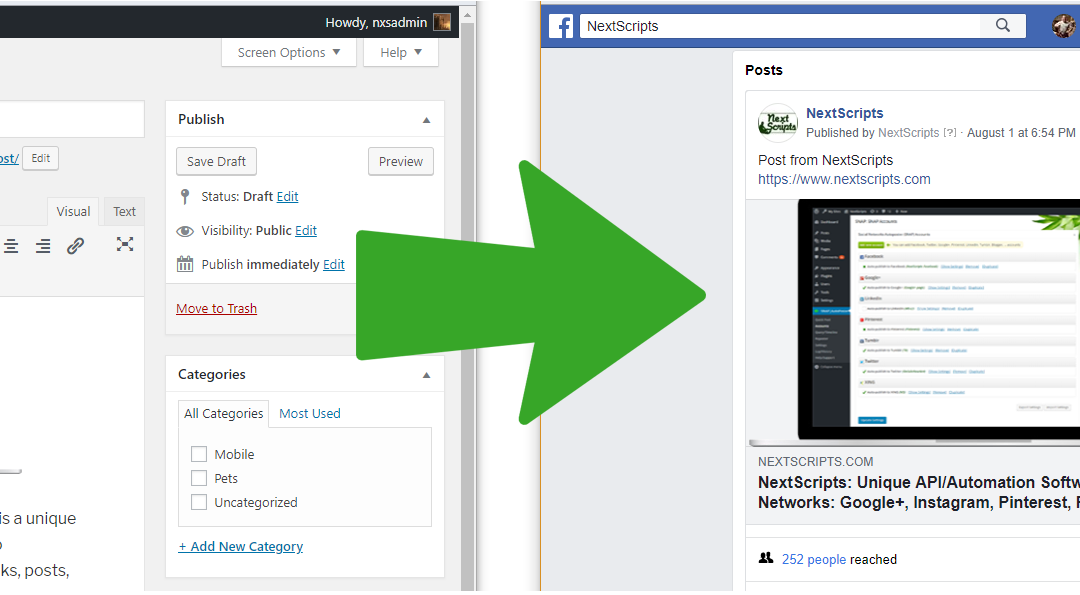Click the WordPress page scrollbar up arrow
Viewport: 1080px width, 595px height.
coord(468,14)
